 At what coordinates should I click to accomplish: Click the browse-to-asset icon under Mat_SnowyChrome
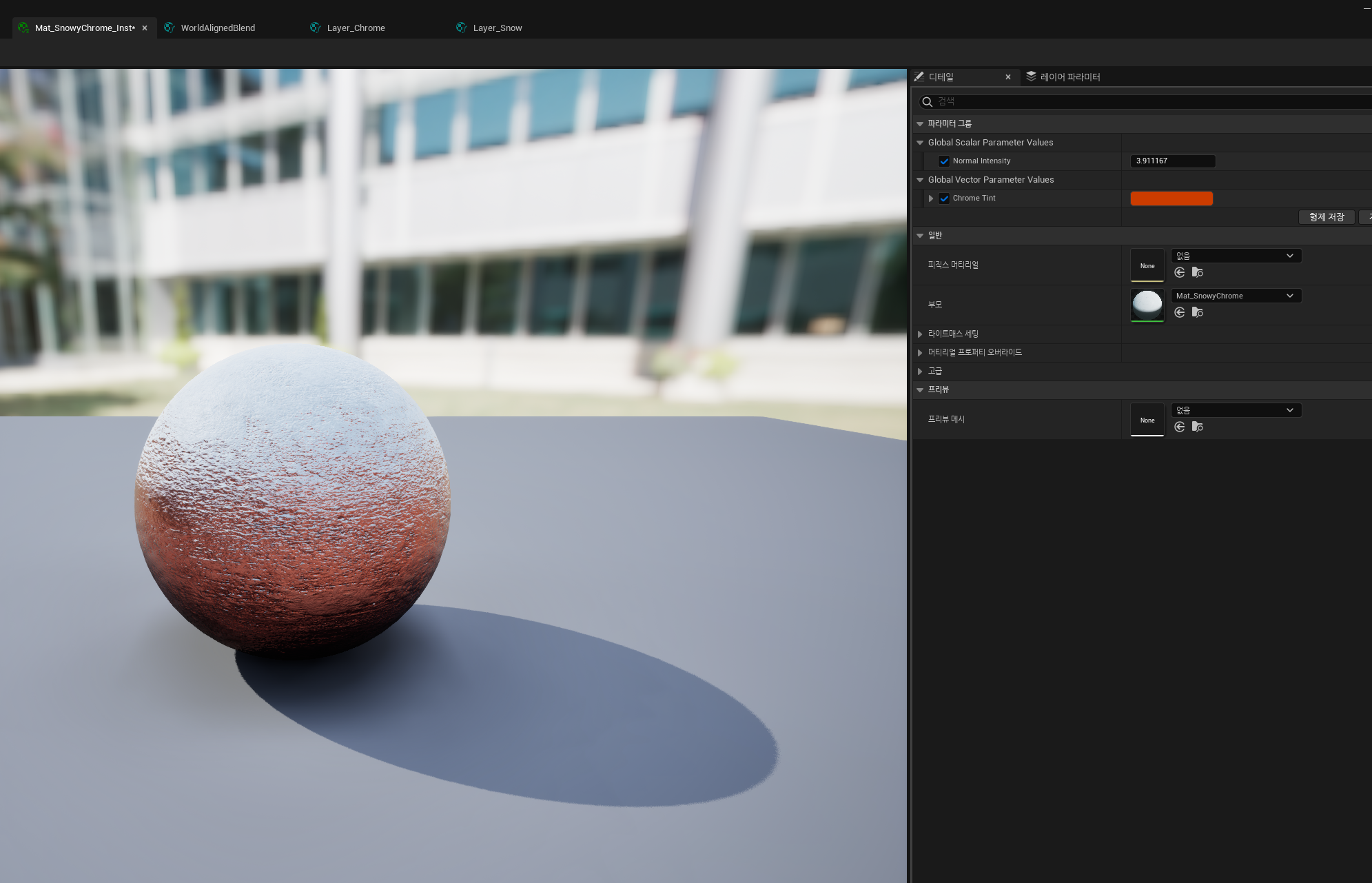1198,312
